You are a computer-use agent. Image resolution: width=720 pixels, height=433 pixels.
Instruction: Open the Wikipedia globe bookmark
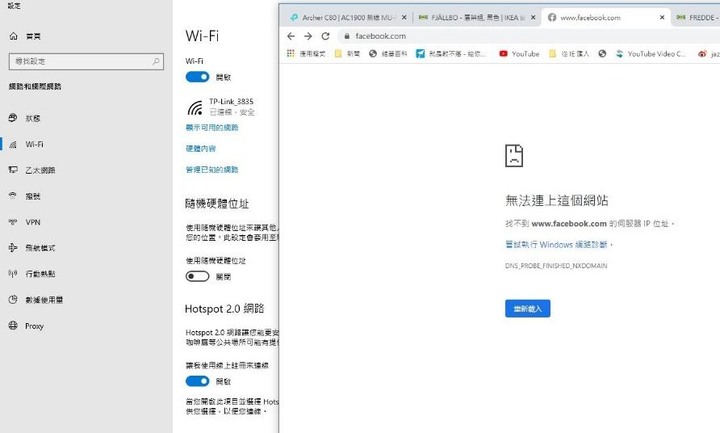pyautogui.click(x=388, y=54)
